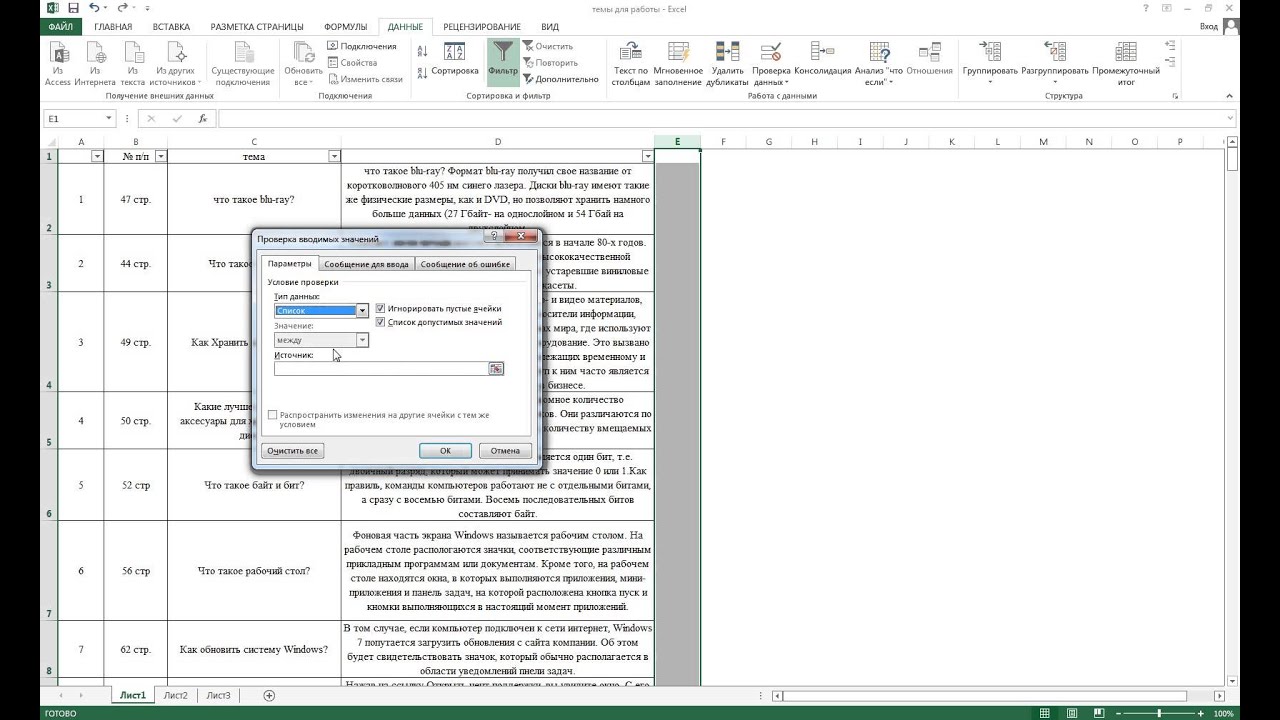Click the 100% zoom level text

point(1223,713)
